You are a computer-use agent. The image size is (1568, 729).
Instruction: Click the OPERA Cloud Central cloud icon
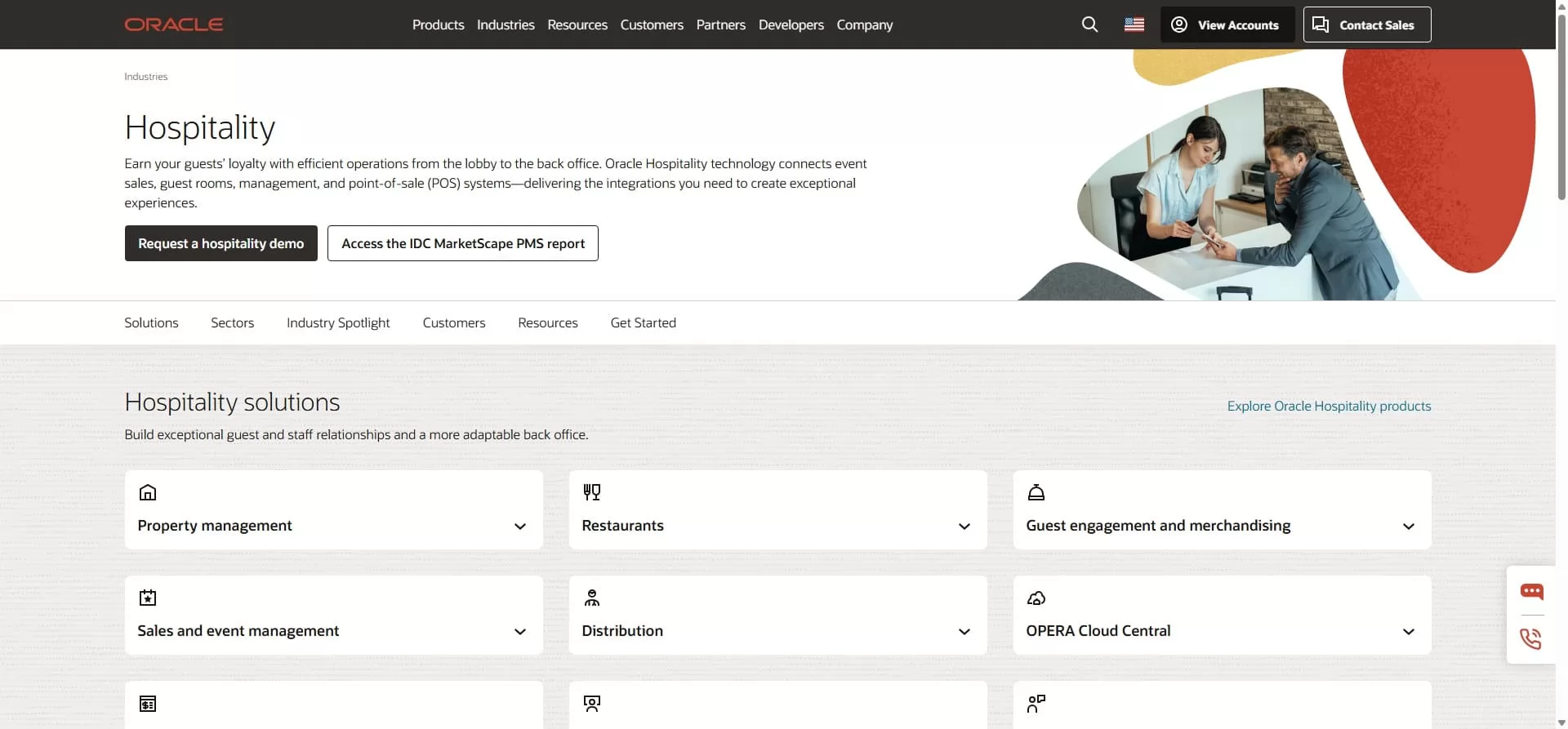[x=1036, y=598]
